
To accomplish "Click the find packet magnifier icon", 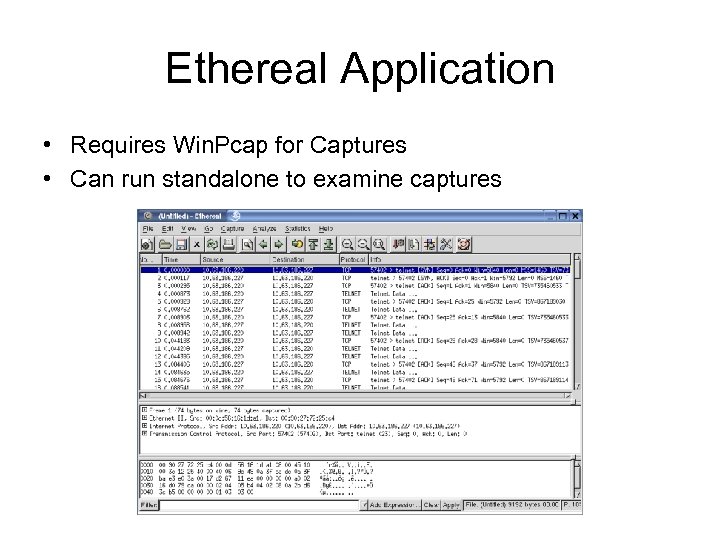I will pos(248,244).
